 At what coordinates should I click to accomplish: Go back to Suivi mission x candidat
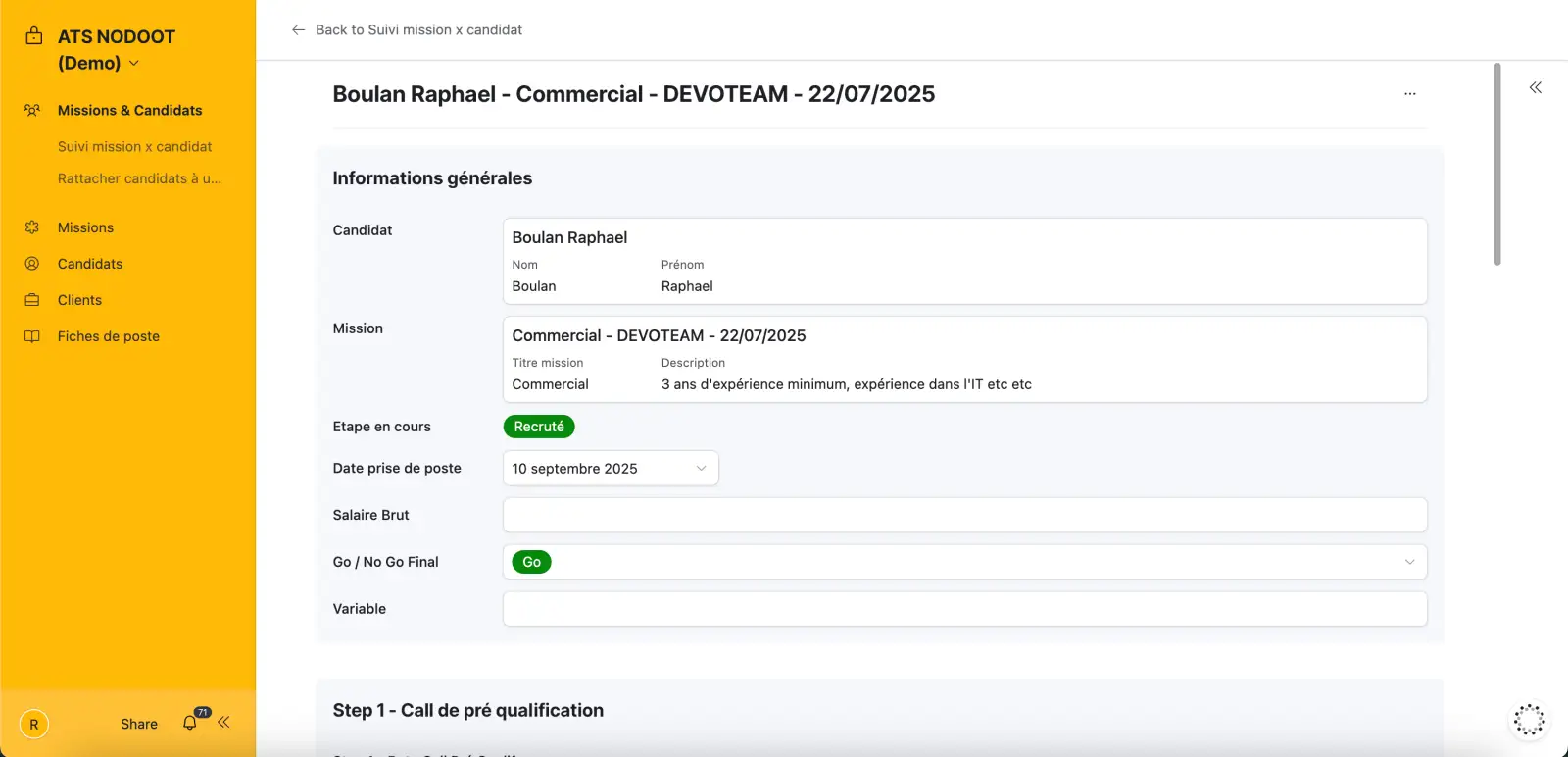pos(418,30)
